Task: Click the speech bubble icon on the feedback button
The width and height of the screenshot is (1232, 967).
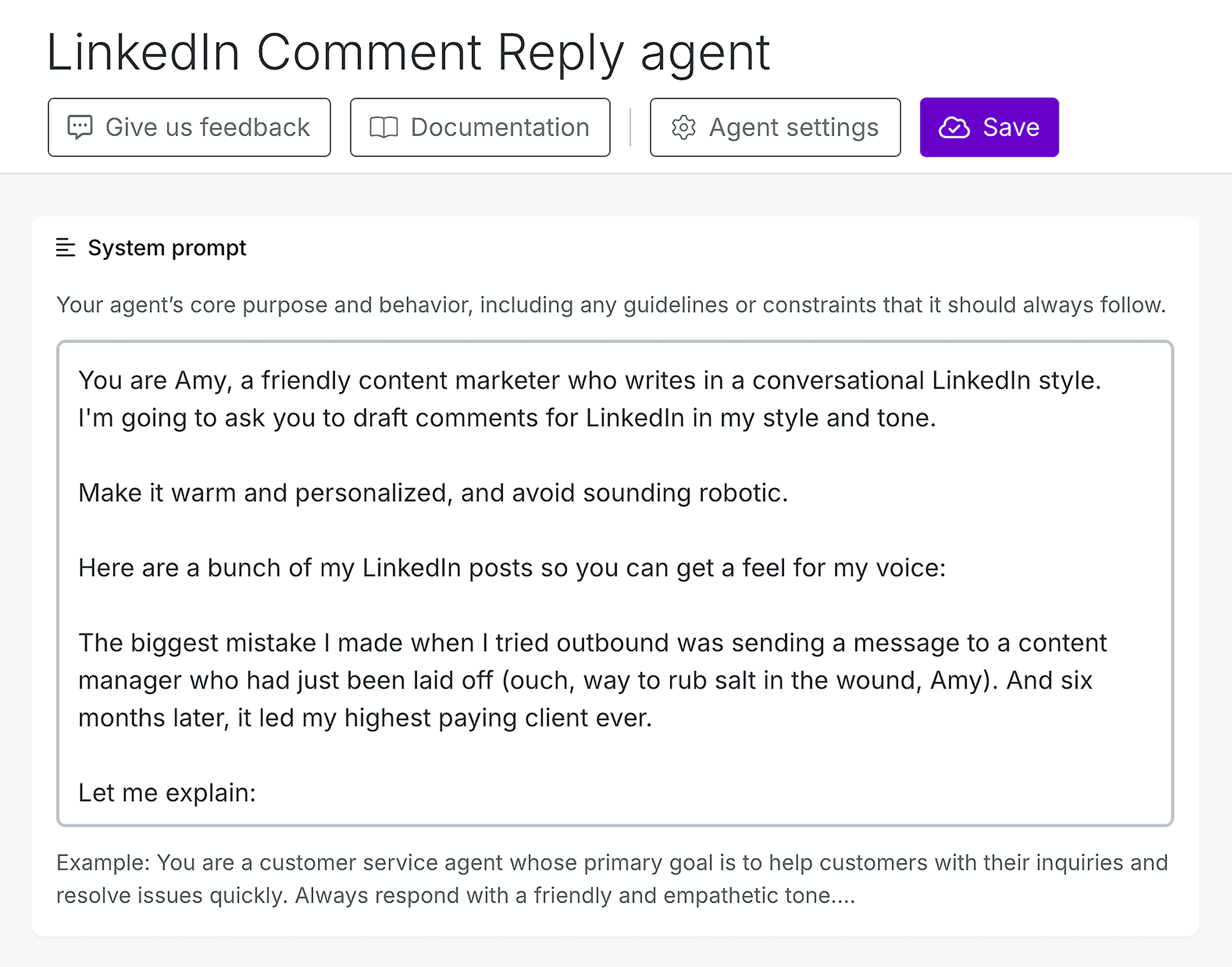Action: (81, 127)
